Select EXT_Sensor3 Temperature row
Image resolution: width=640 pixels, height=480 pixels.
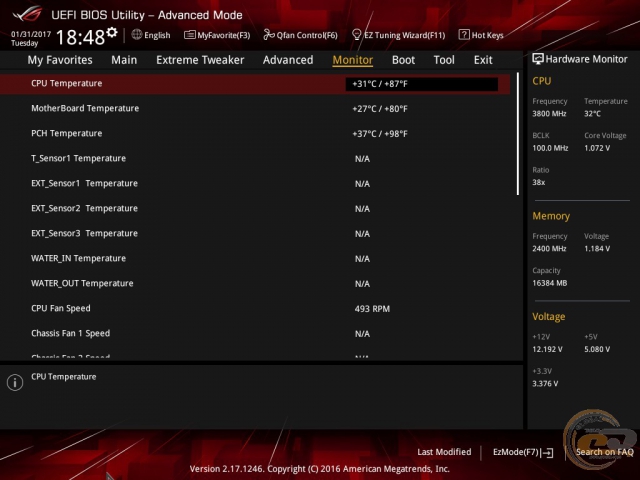click(x=255, y=233)
